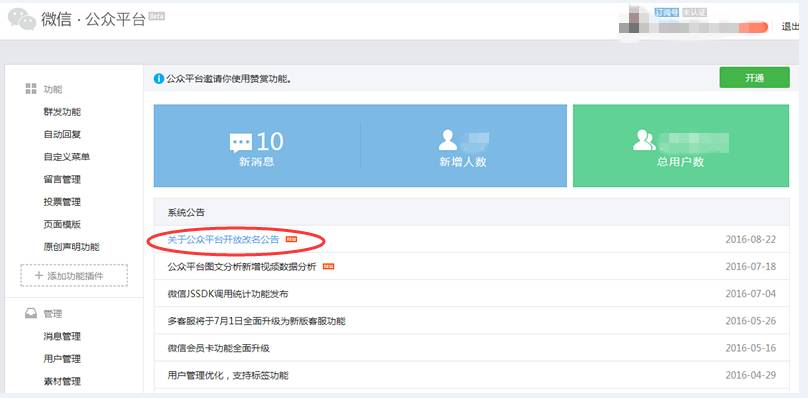Open 自定义菜单 in the sidebar
The width and height of the screenshot is (808, 398).
pyautogui.click(x=67, y=157)
